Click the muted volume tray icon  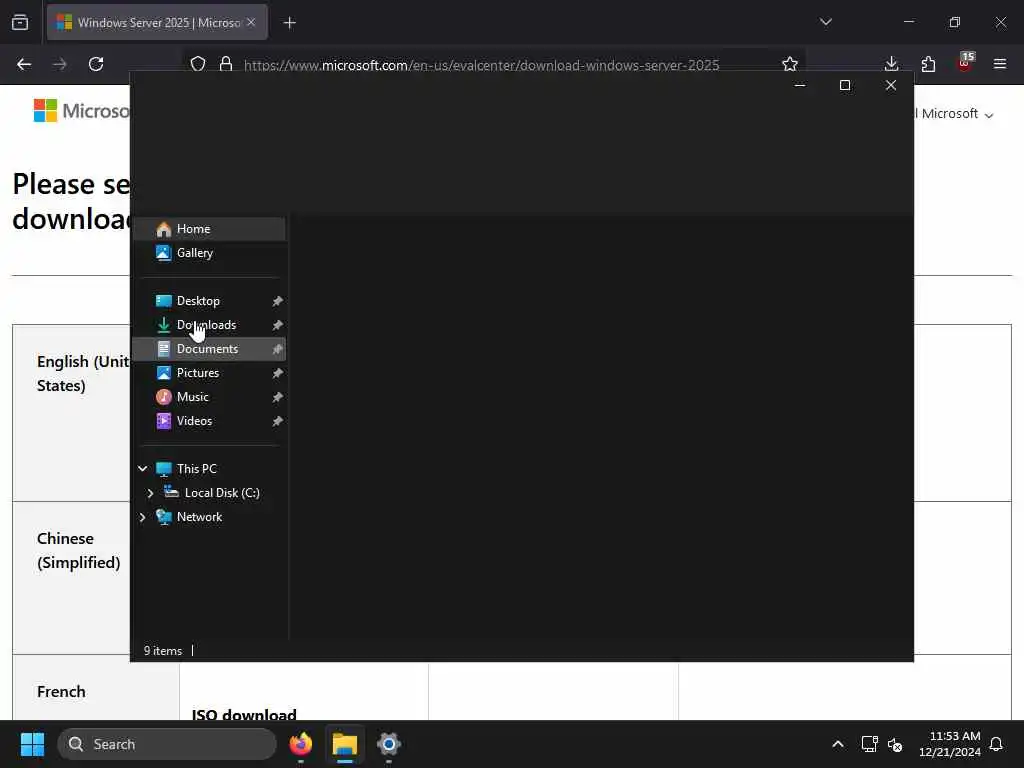[x=895, y=744]
